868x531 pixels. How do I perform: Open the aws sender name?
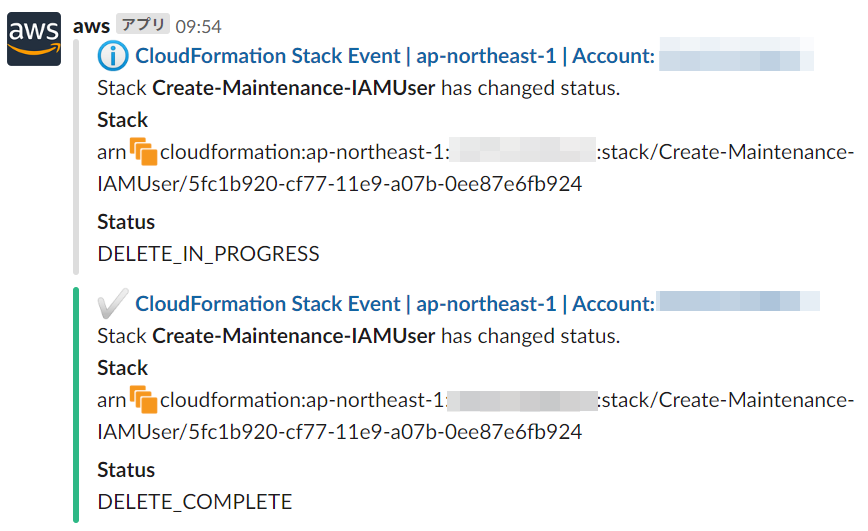(91, 26)
